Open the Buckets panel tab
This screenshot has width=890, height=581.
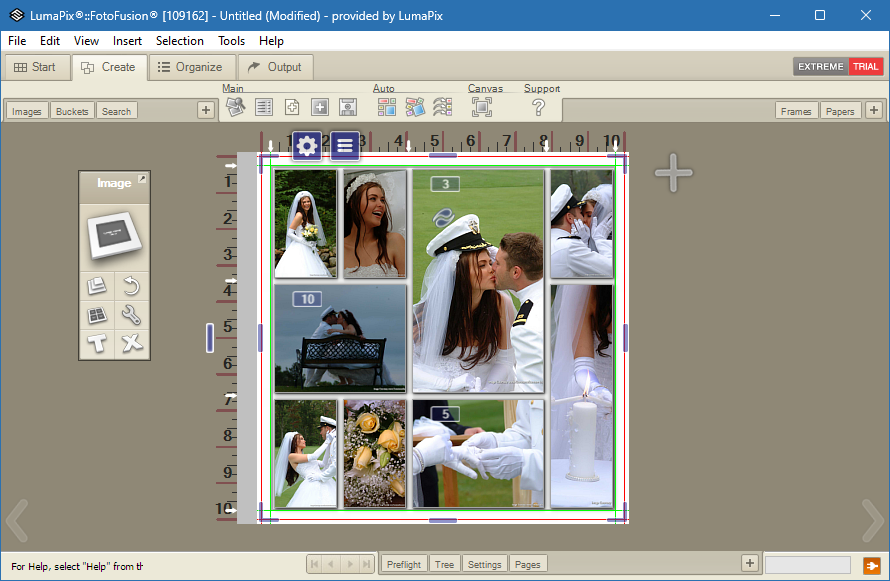coord(72,111)
